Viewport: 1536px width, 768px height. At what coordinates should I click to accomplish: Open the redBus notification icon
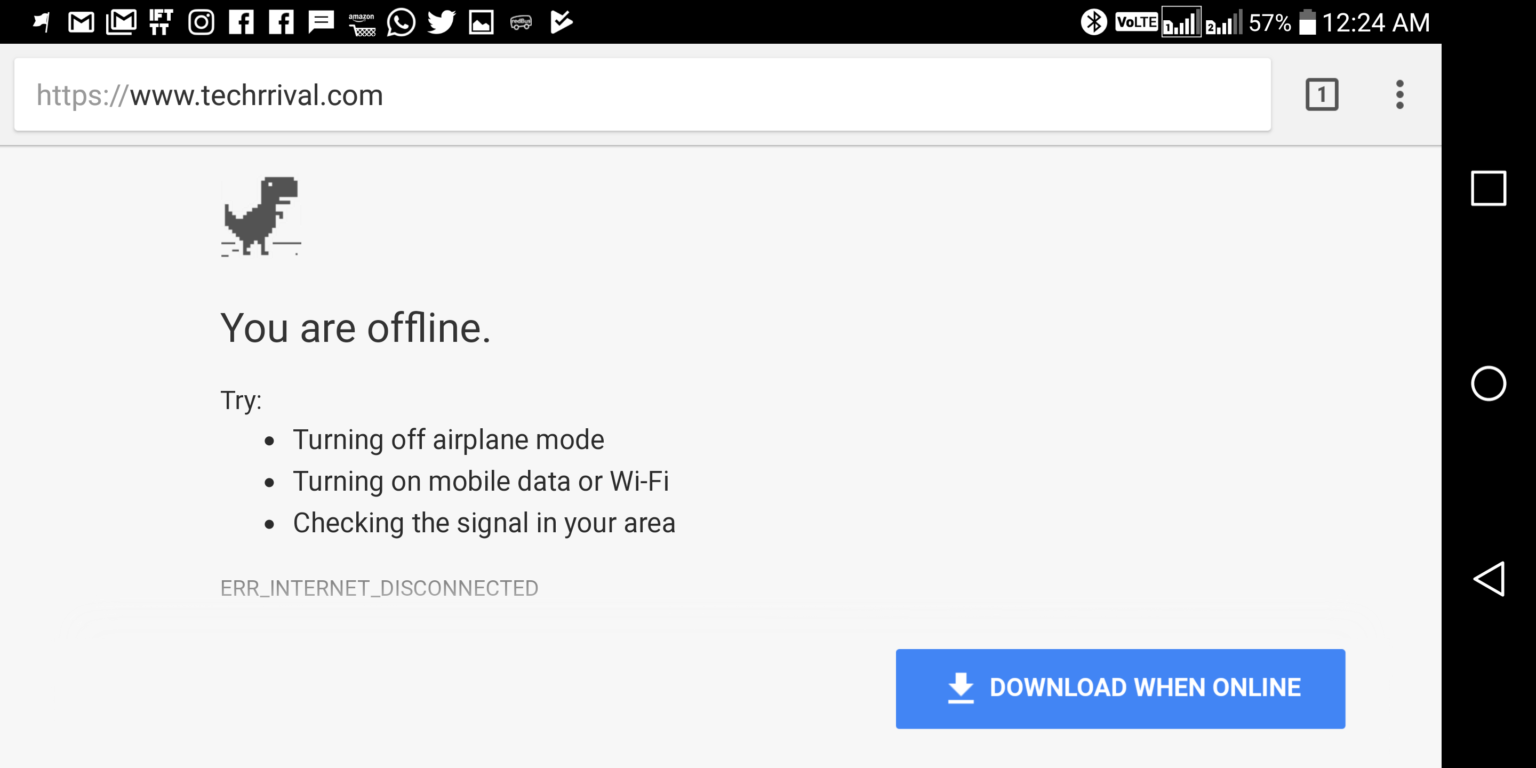coord(521,21)
